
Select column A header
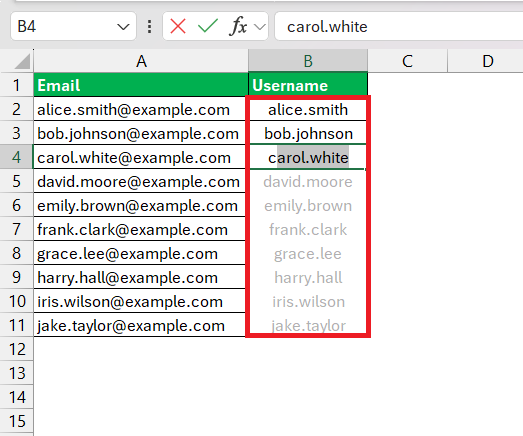click(x=141, y=61)
